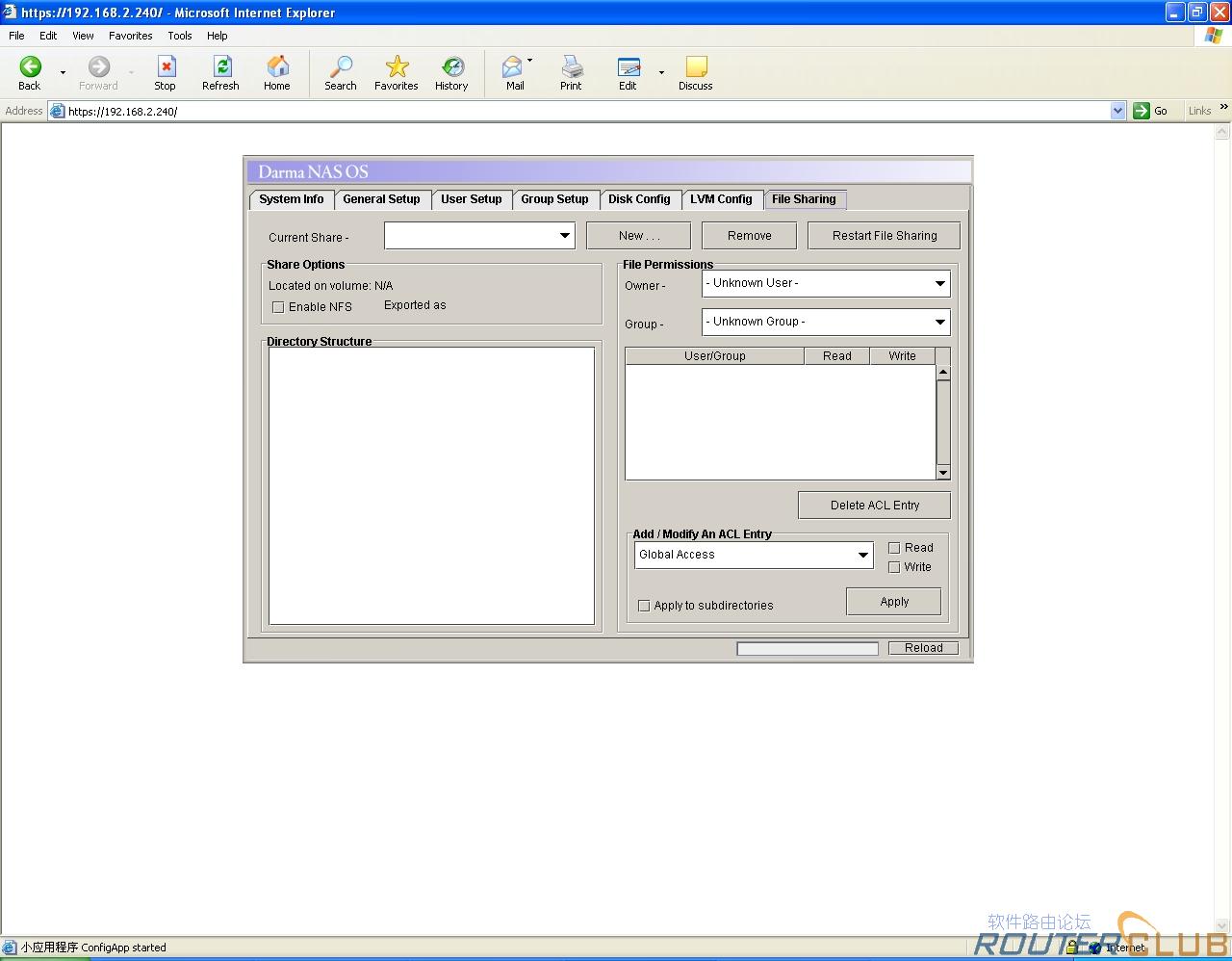The image size is (1232, 961).
Task: Tick the Read ACL checkbox
Action: pyautogui.click(x=894, y=548)
